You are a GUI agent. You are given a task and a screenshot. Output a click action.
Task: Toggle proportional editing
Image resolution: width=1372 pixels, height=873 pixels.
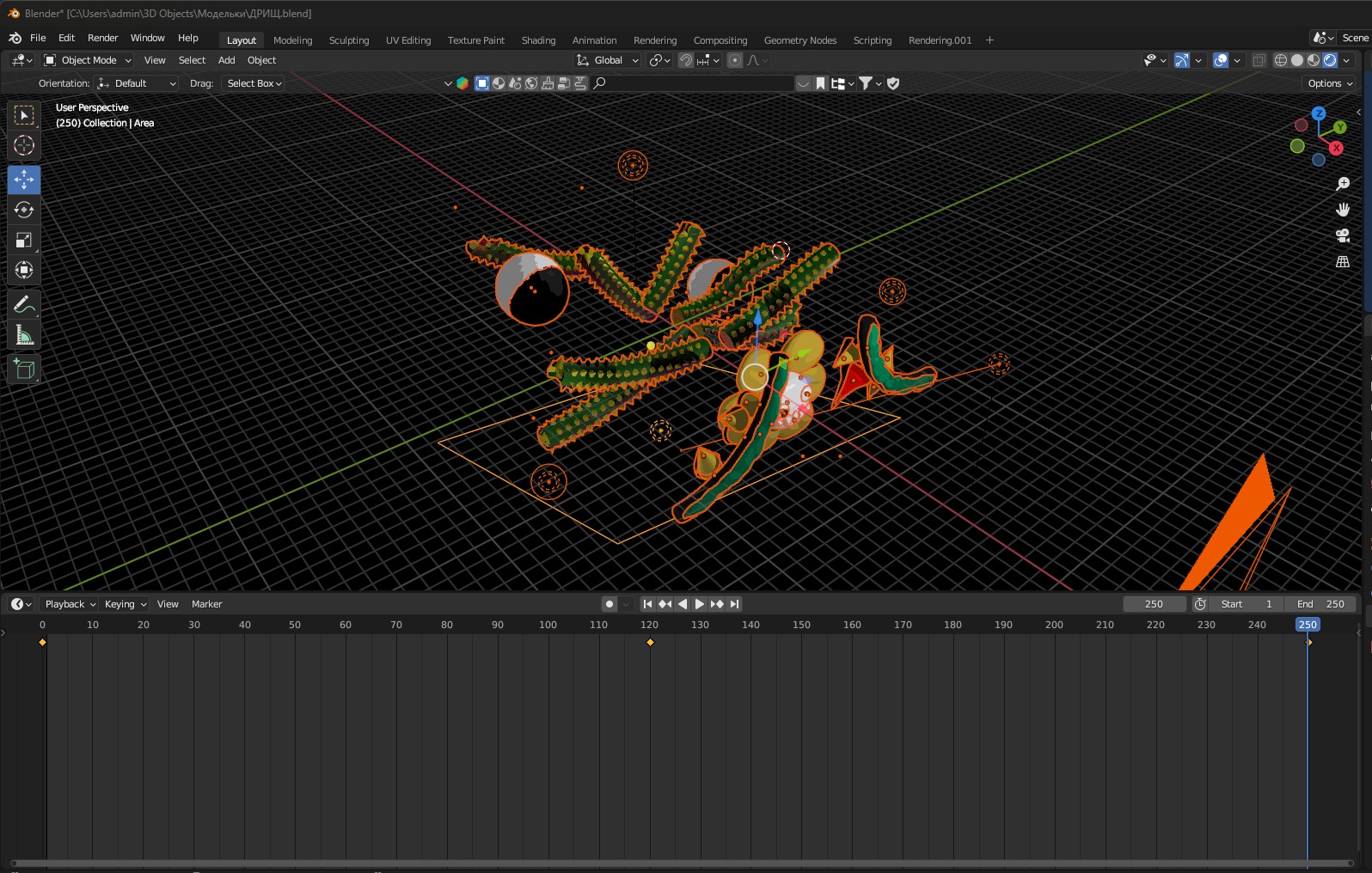(x=735, y=60)
